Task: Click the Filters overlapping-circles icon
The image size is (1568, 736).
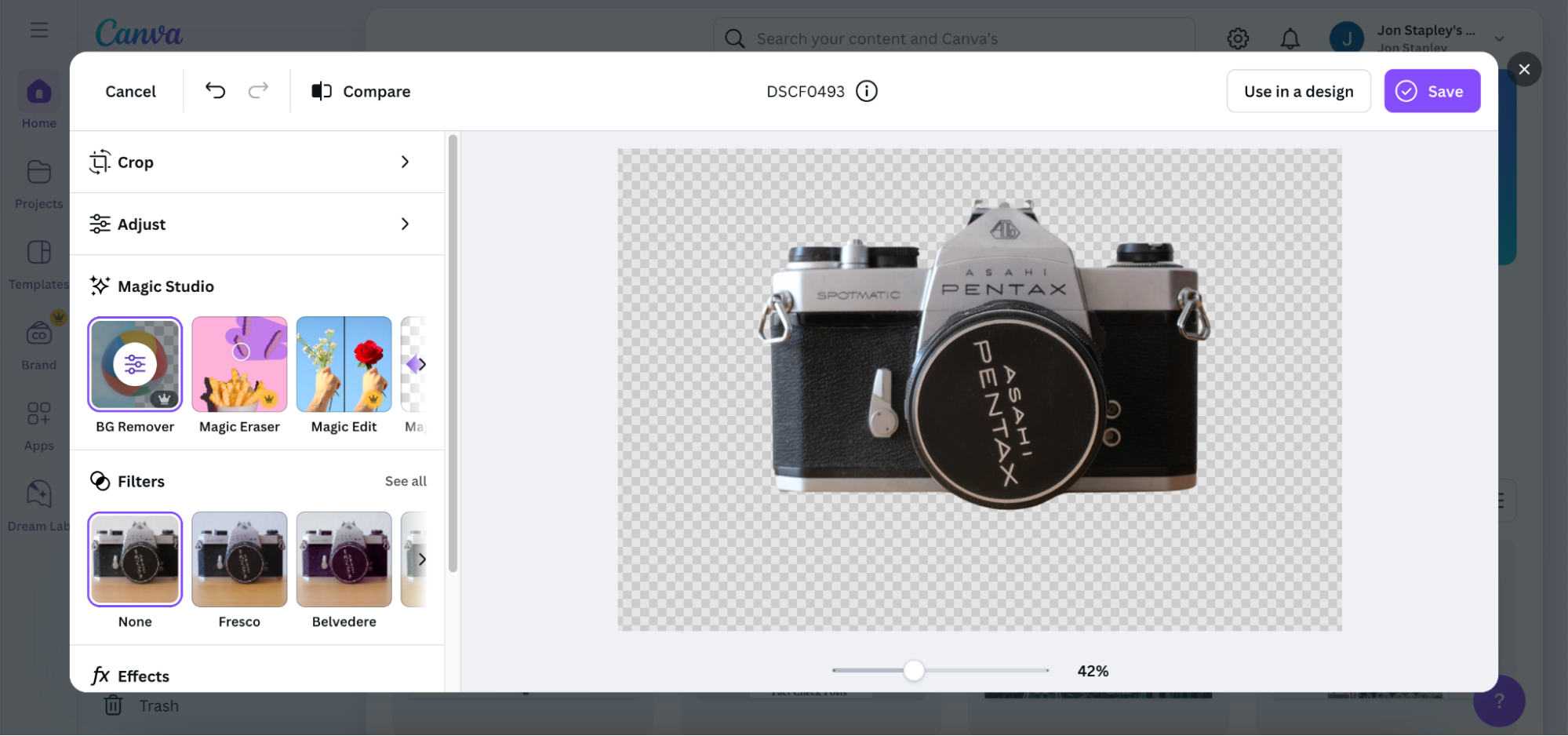Action: click(100, 481)
